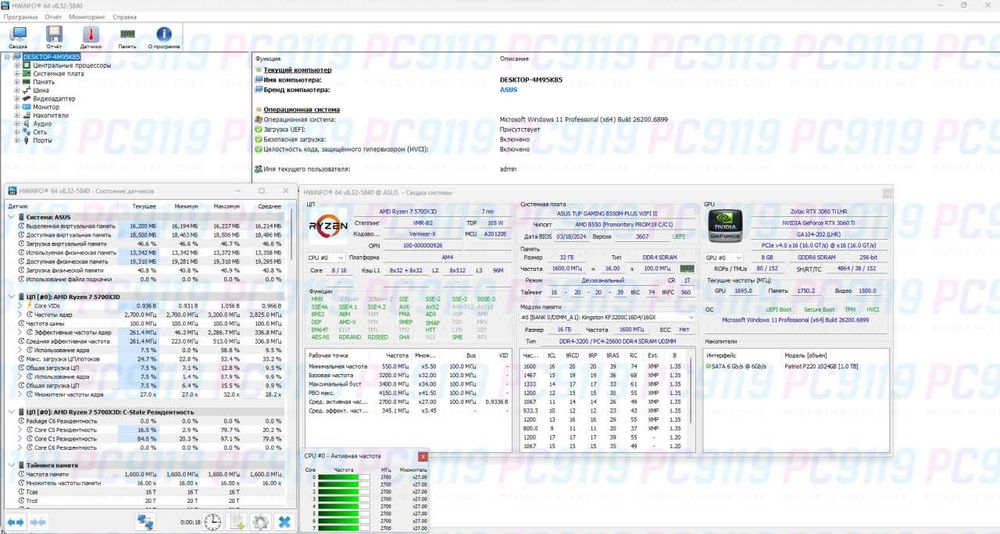Close the CPU #0 Активная частота window
Screen dimensions: 1000x534
[x=423, y=457]
